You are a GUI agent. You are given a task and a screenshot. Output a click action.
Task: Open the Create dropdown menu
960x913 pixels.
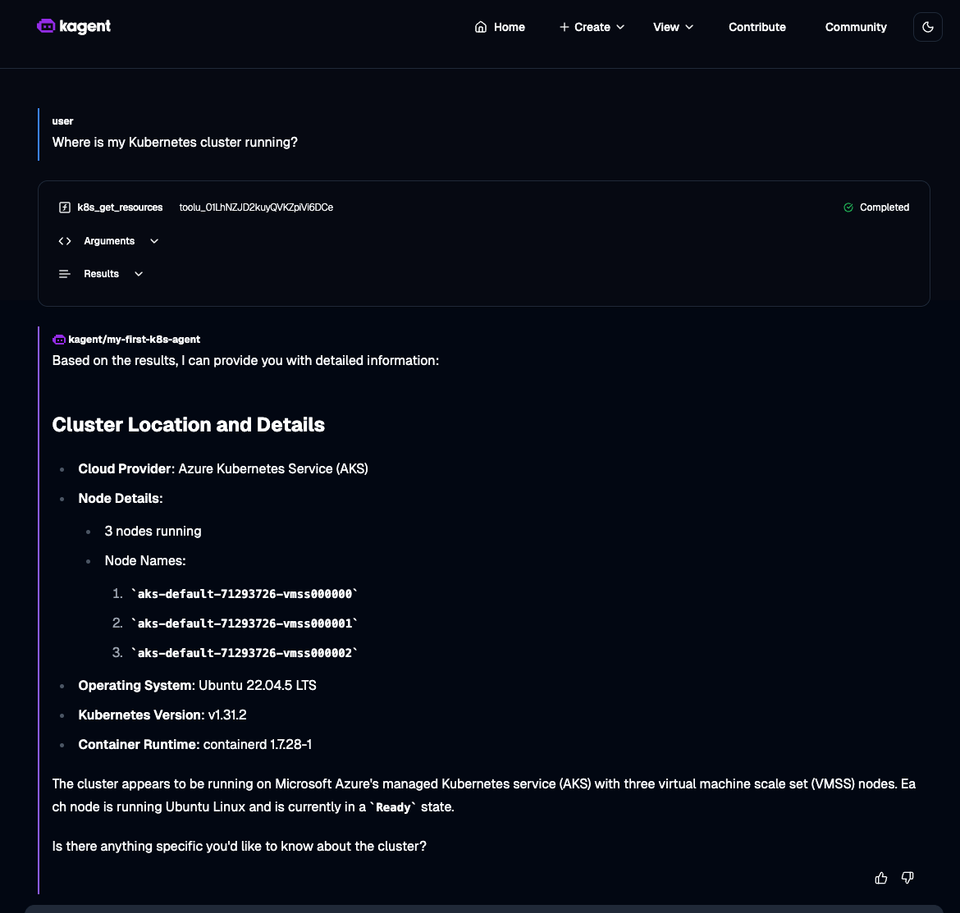592,27
